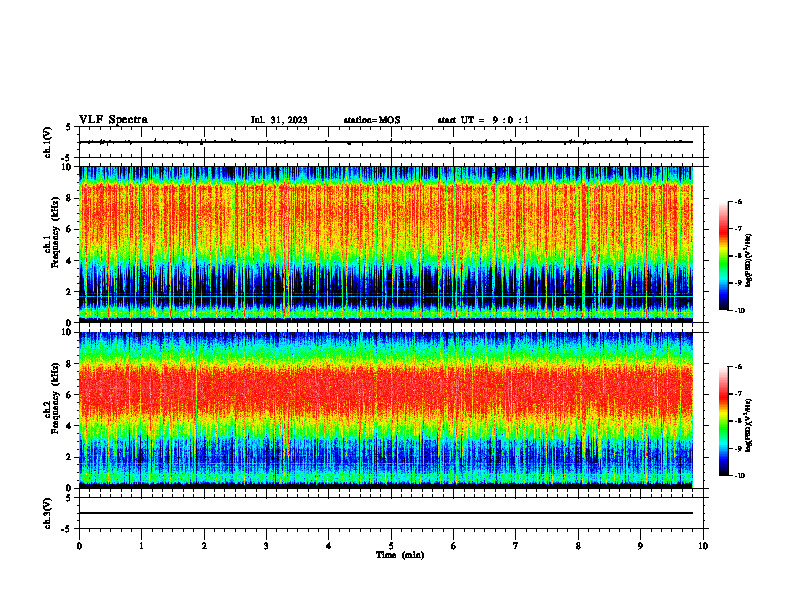The height and width of the screenshot is (612, 792).
Task: Click the log(PSD) title of ch.1 colorbar
Action: (x=749, y=261)
